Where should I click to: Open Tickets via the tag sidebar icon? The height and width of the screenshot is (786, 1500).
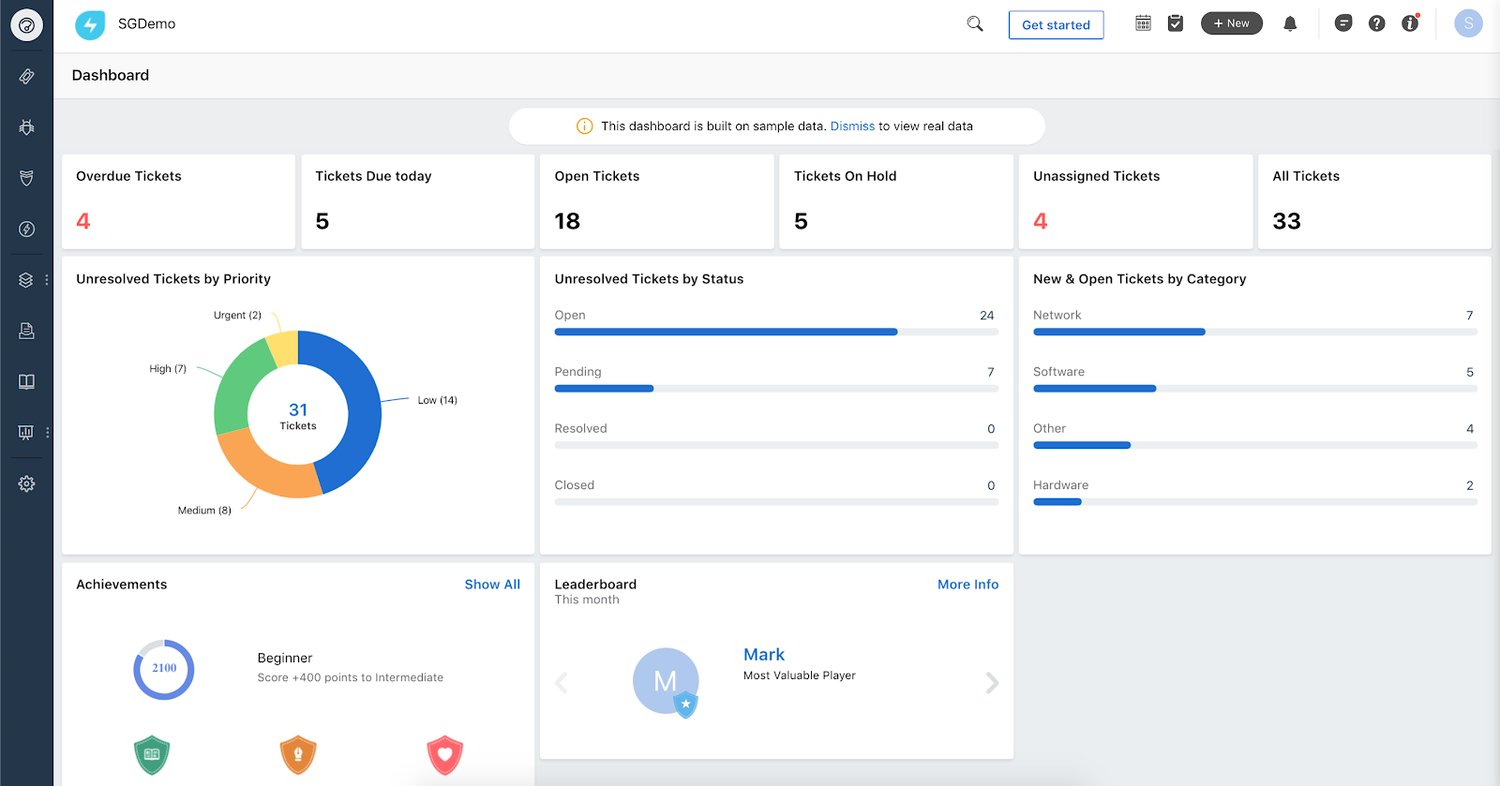[27, 76]
